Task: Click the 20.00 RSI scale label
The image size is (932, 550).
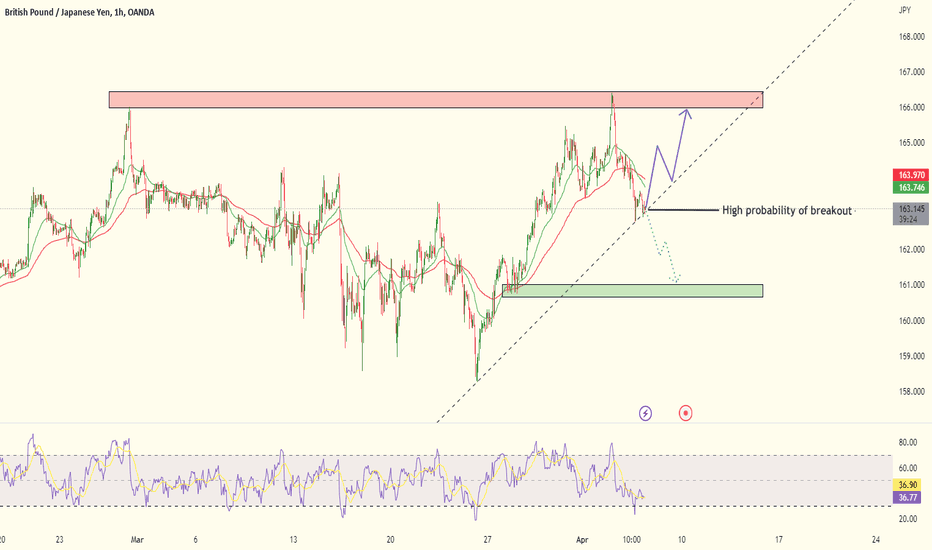Action: point(907,519)
